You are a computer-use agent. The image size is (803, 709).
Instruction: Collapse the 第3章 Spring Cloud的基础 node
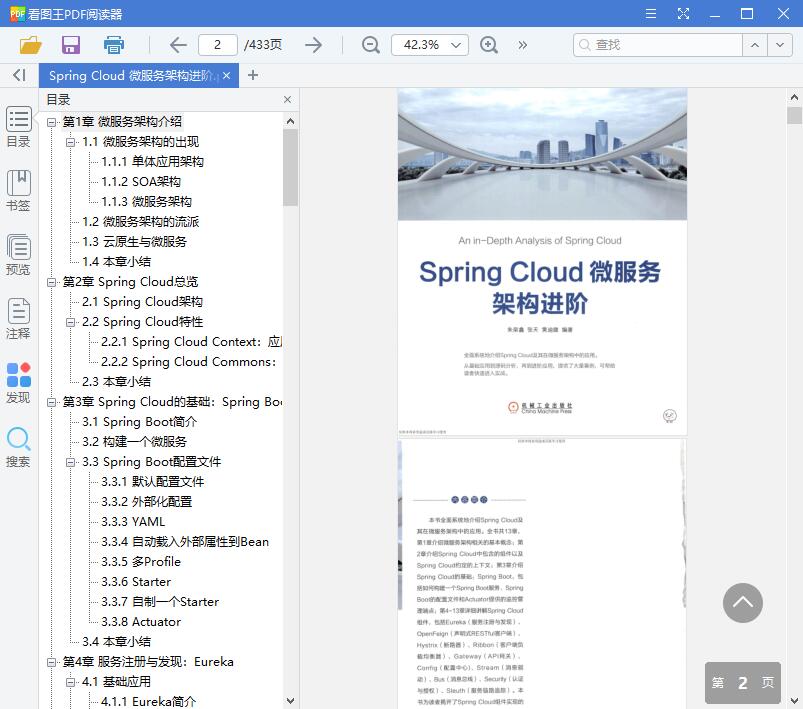pos(51,402)
